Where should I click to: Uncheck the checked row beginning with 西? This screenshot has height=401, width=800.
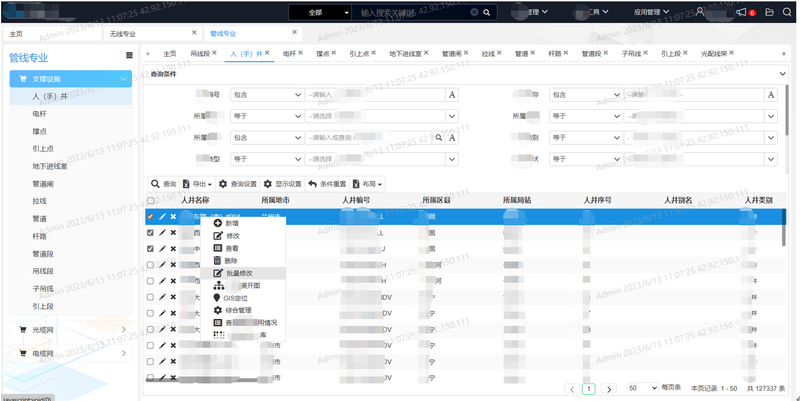tap(151, 233)
